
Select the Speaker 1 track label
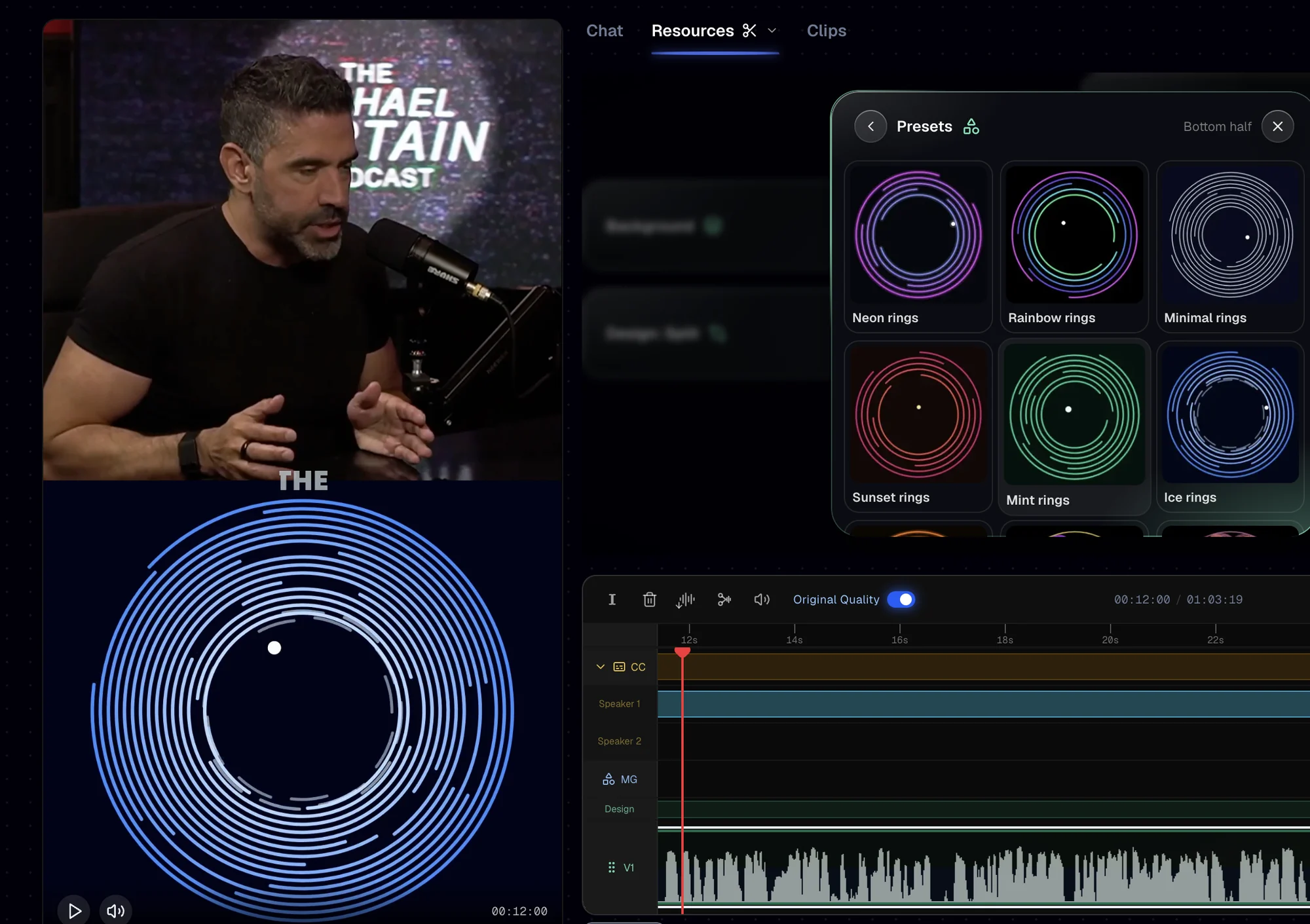tap(619, 704)
